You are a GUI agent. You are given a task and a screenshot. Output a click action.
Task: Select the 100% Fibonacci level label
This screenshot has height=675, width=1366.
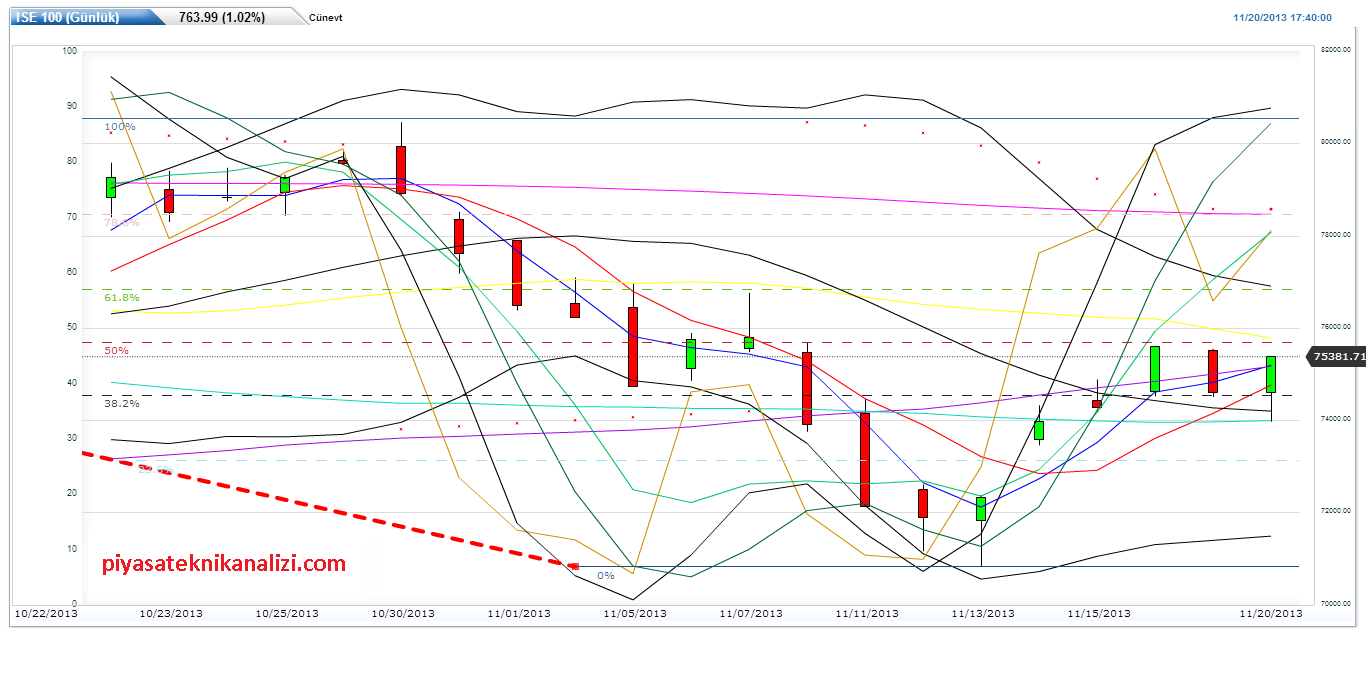coord(120,127)
